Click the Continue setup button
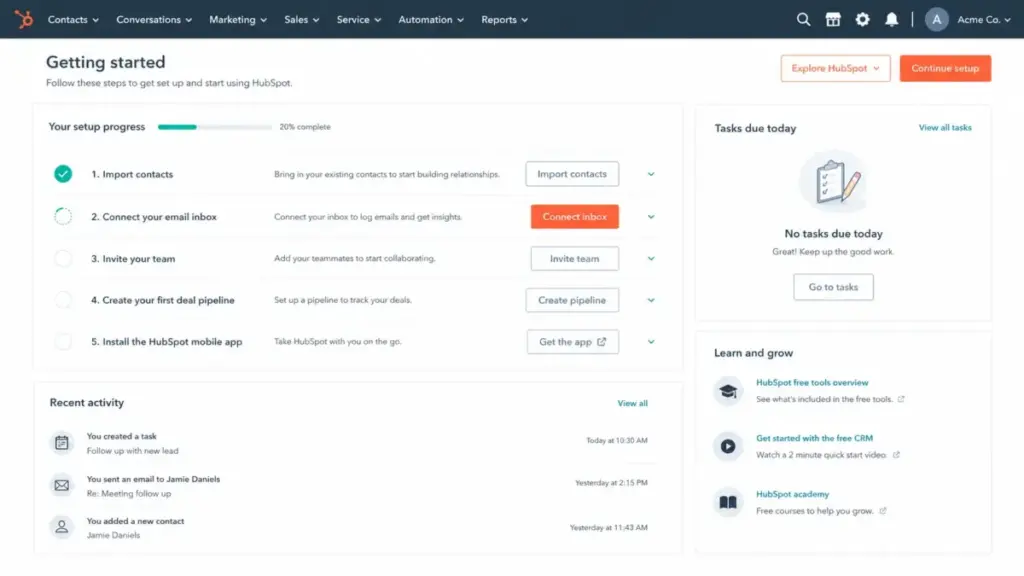This screenshot has width=1024, height=576. (x=945, y=69)
